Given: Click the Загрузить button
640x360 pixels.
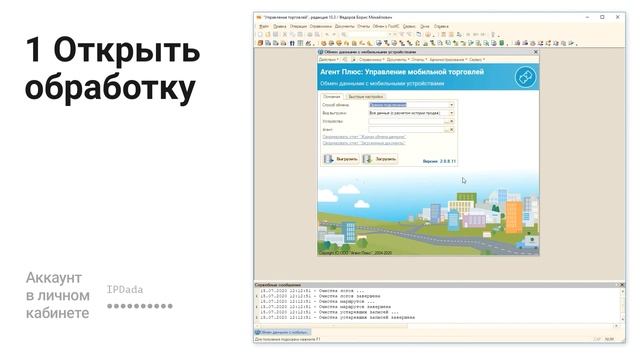Looking at the screenshot, I should [x=380, y=159].
